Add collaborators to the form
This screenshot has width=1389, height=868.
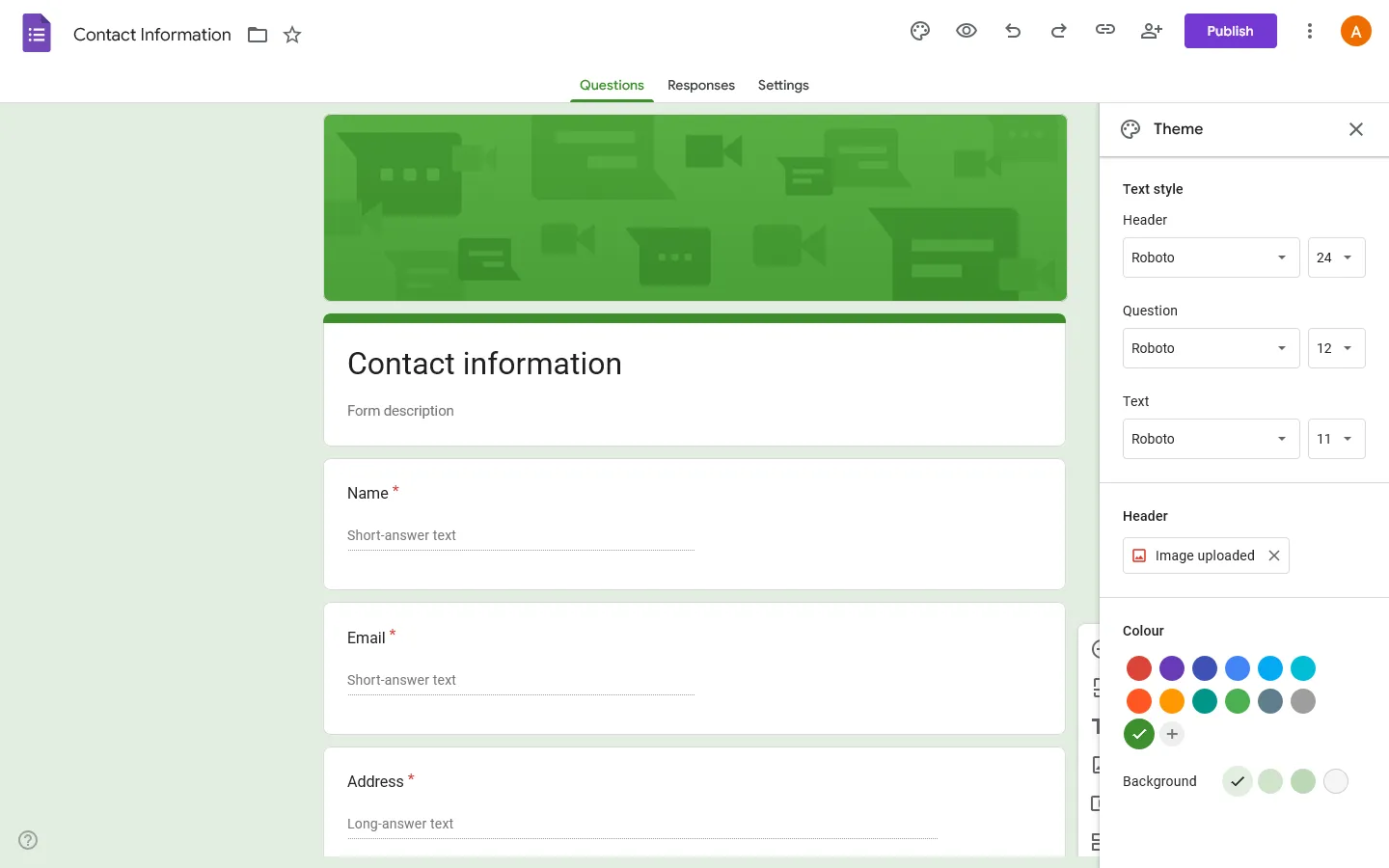click(x=1151, y=31)
